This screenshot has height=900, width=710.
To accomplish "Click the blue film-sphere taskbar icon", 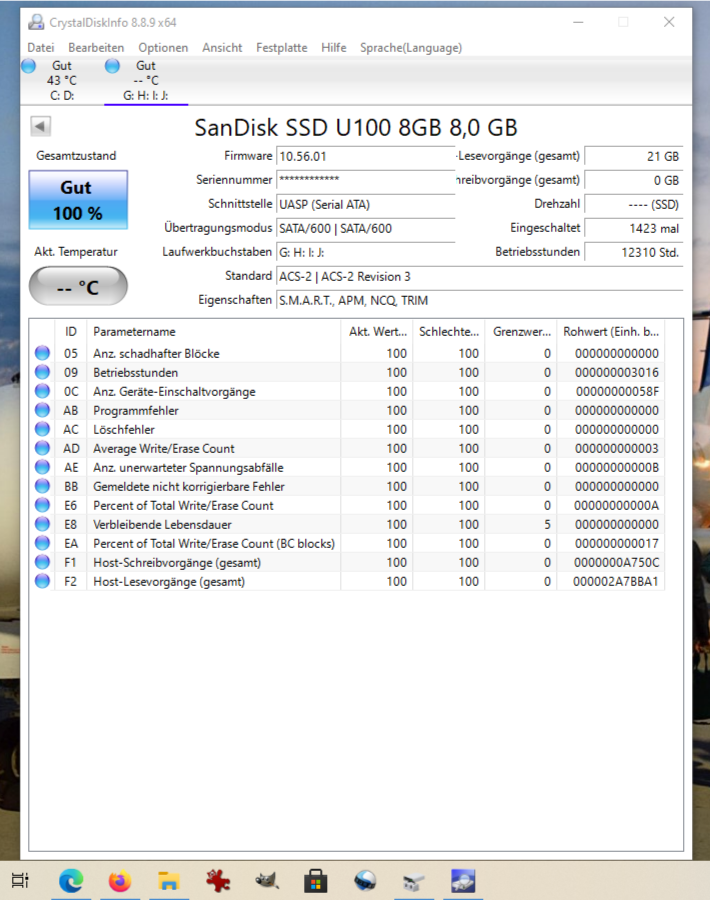I will coord(365,880).
